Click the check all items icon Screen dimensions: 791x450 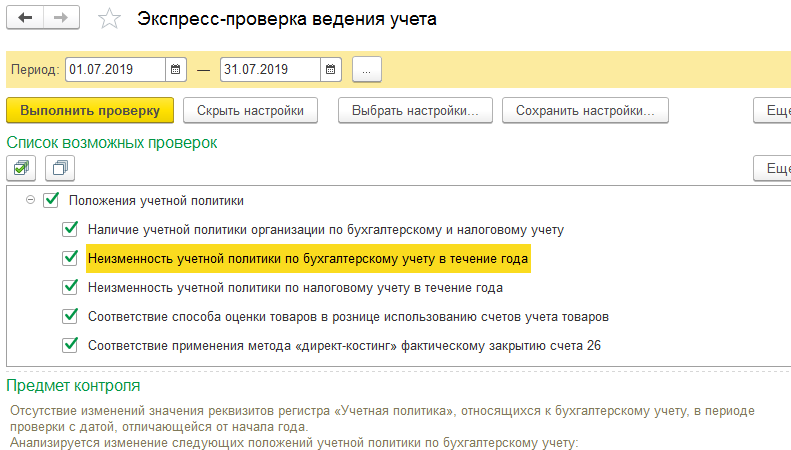click(21, 167)
